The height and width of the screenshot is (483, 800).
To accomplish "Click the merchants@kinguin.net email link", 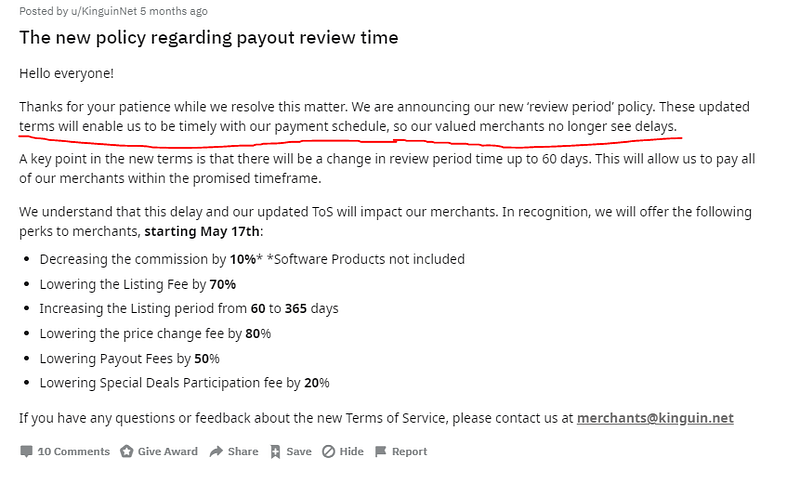I will 655,418.
